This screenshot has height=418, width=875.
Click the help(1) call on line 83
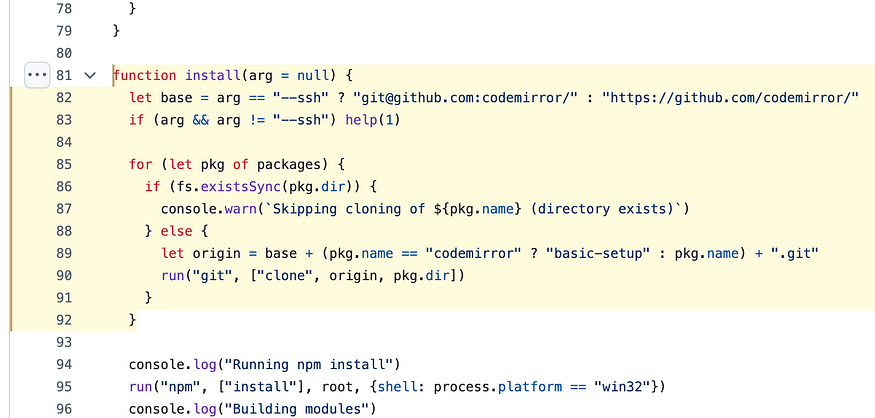373,120
